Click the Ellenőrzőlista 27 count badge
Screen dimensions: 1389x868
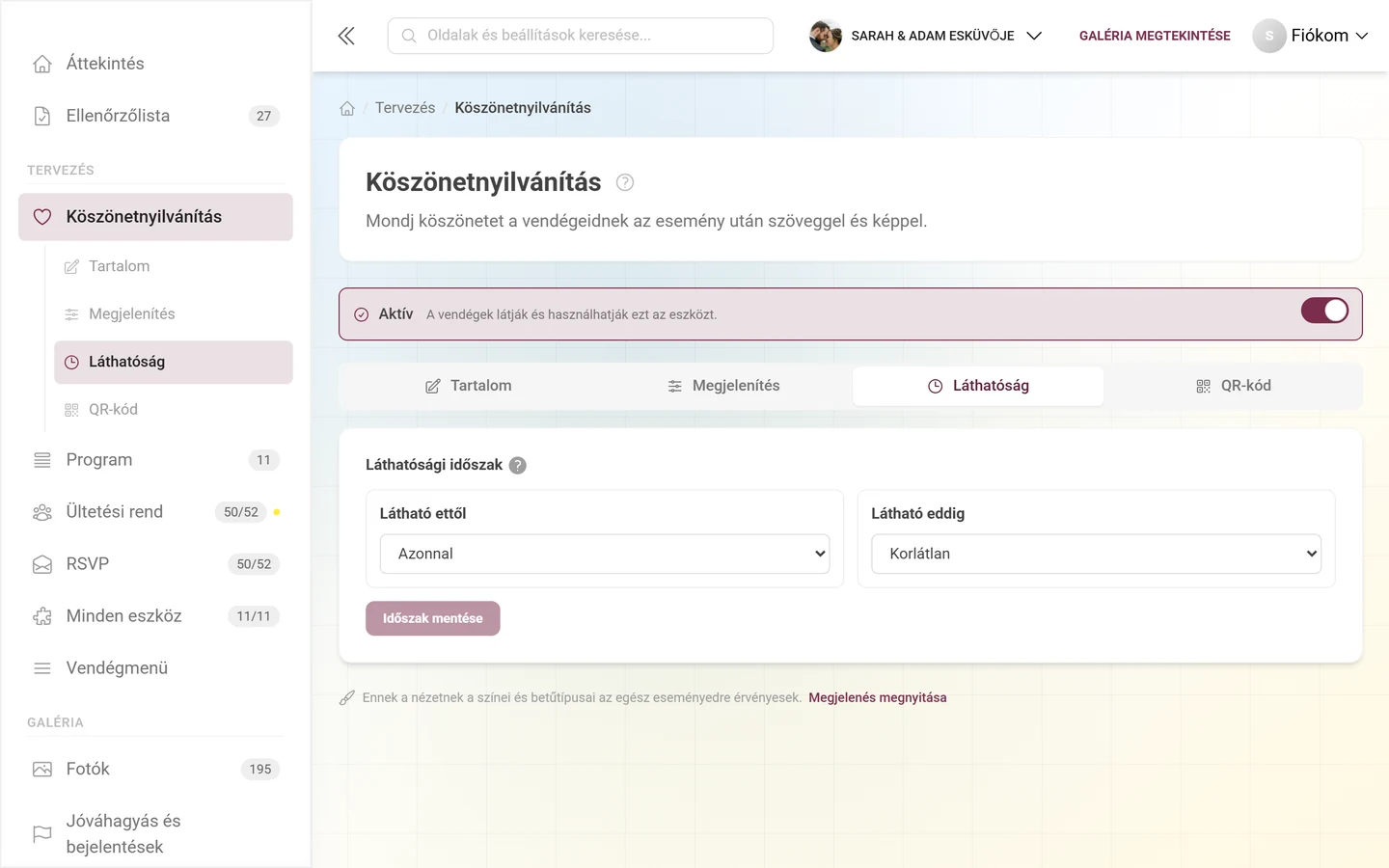click(x=264, y=116)
